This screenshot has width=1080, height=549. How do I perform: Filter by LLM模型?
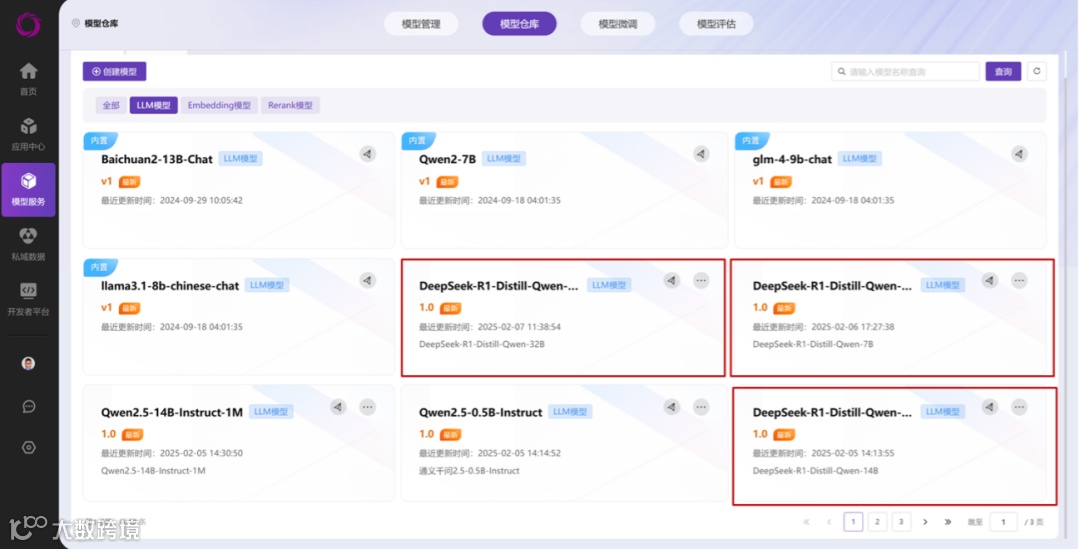[x=154, y=105]
